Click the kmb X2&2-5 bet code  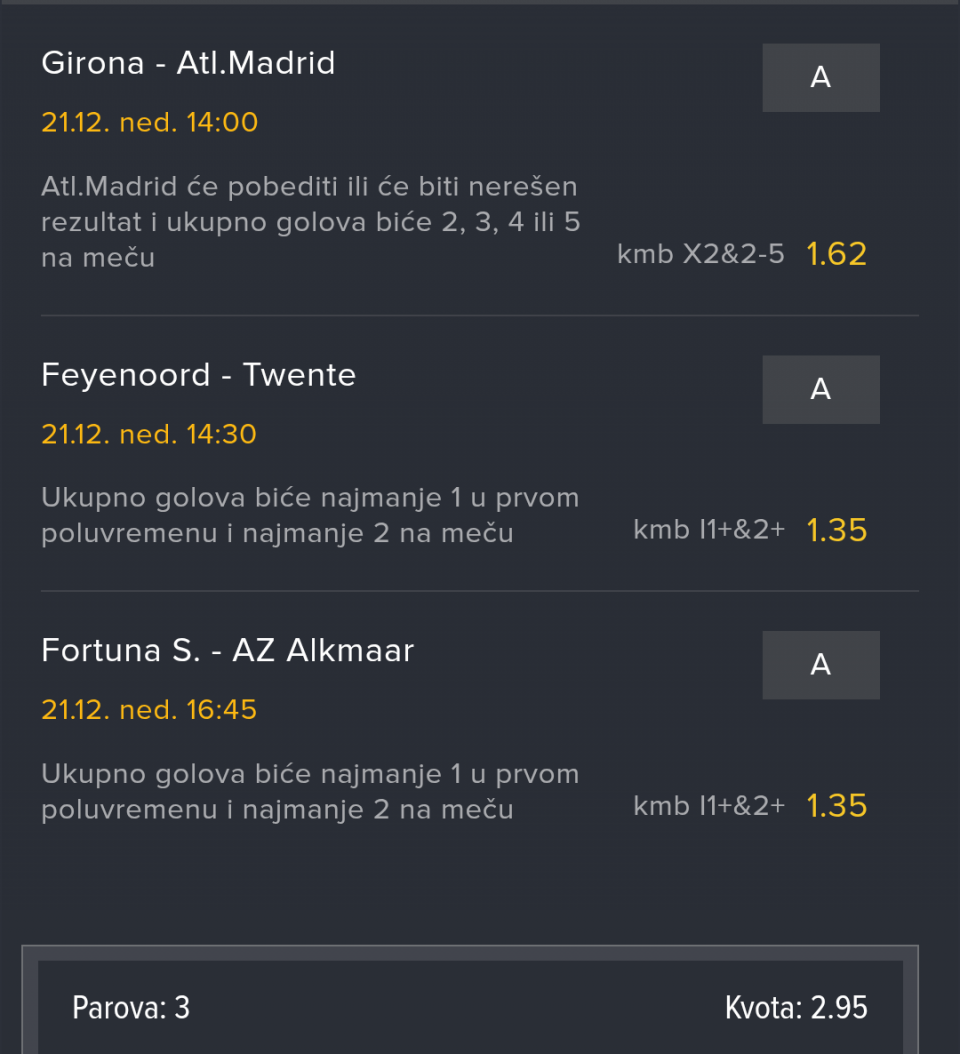tap(700, 255)
